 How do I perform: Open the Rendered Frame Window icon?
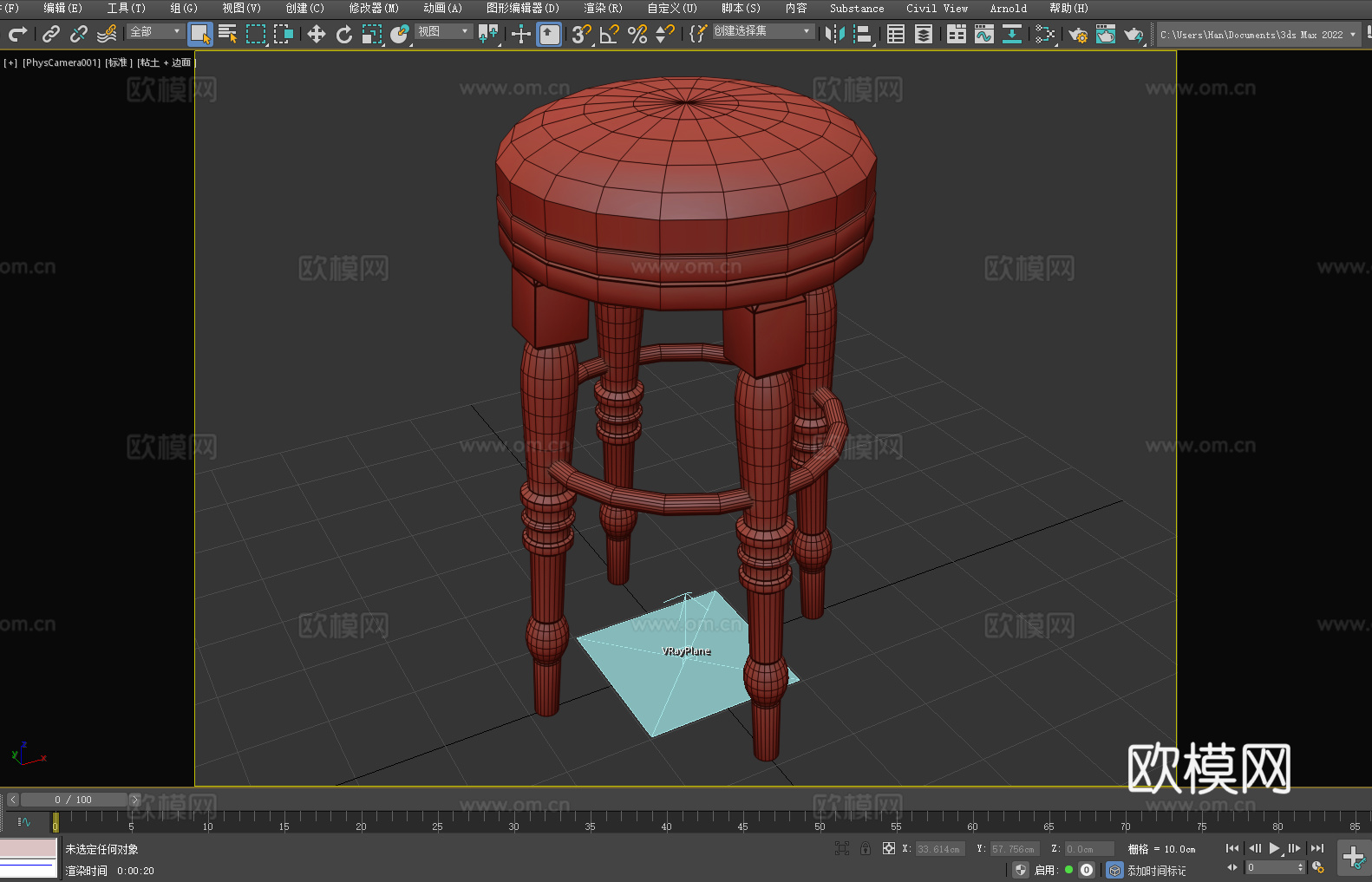coord(1106,34)
